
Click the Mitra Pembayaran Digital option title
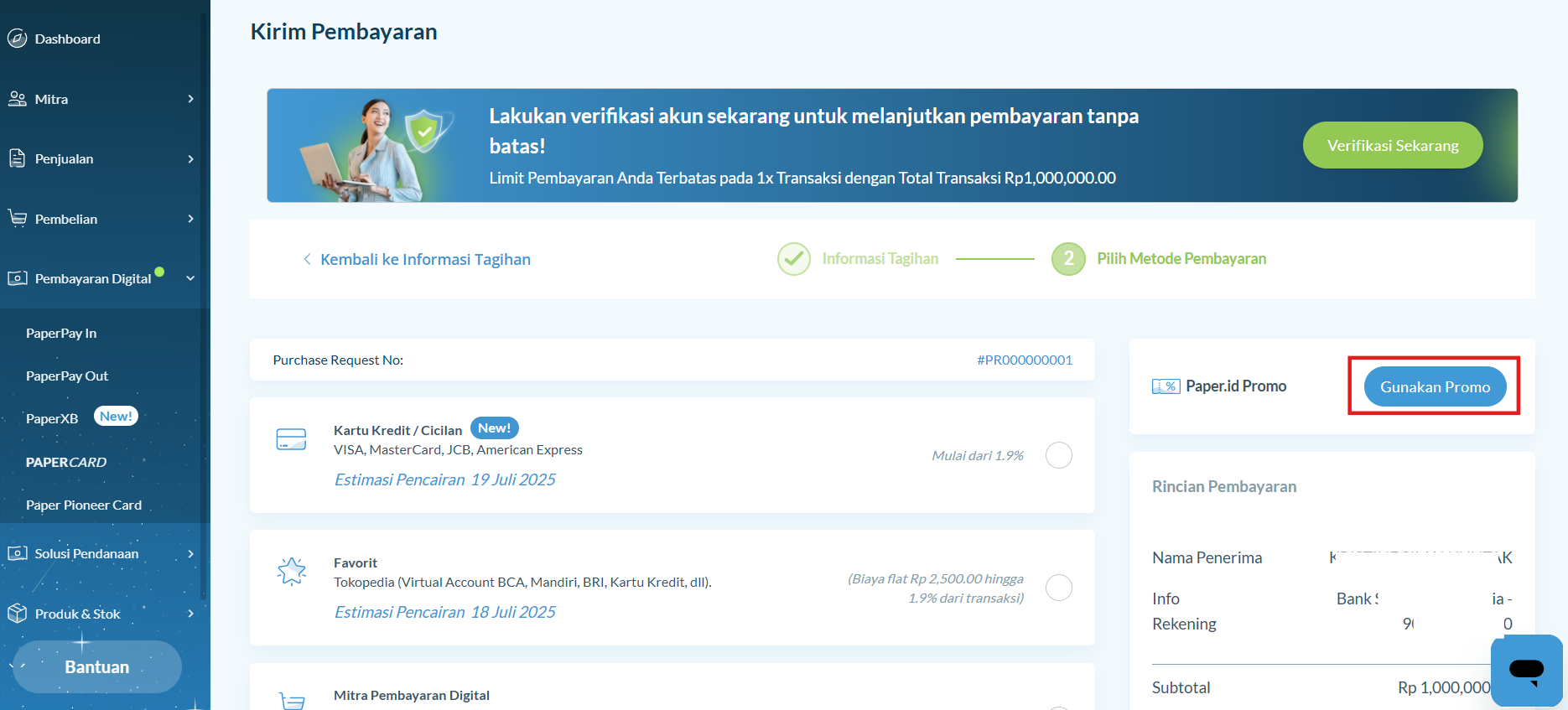(x=412, y=695)
